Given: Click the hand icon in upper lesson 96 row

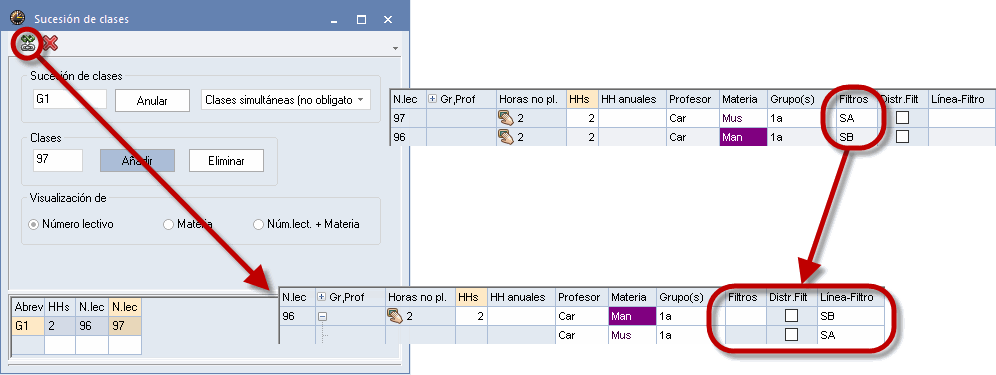Looking at the screenshot, I should tap(506, 137).
